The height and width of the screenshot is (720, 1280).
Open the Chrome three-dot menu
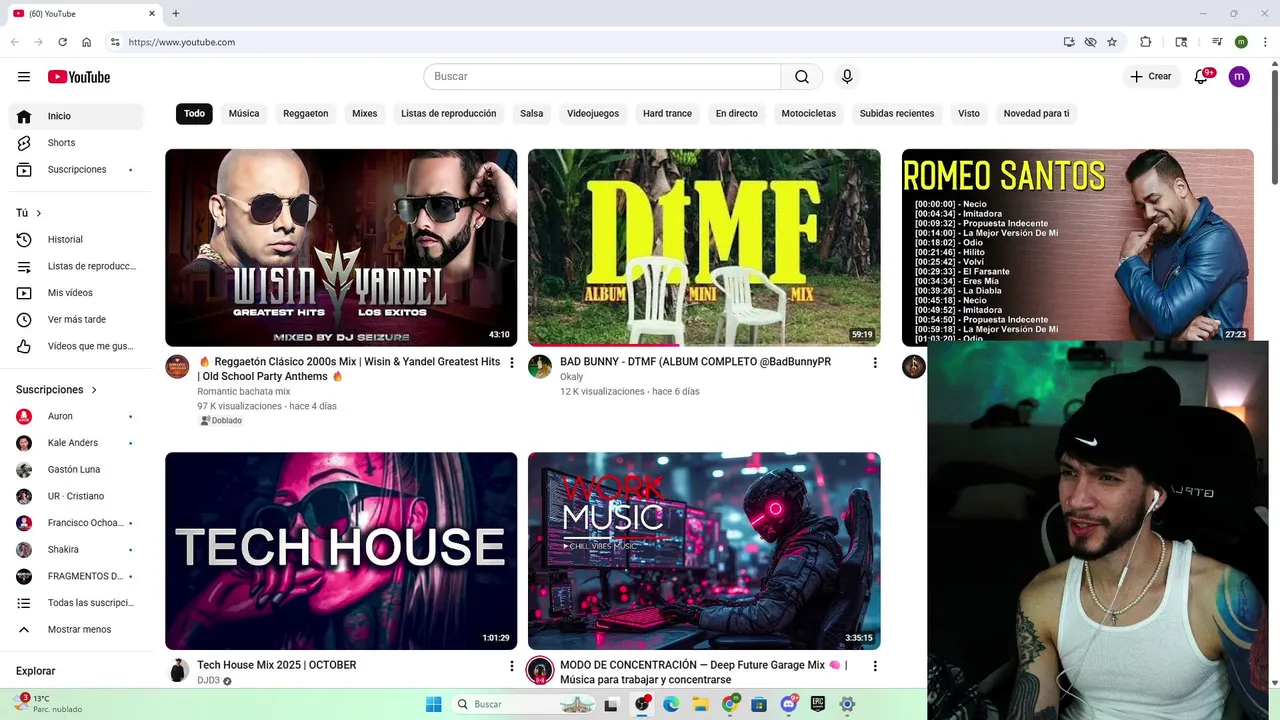pos(1263,42)
